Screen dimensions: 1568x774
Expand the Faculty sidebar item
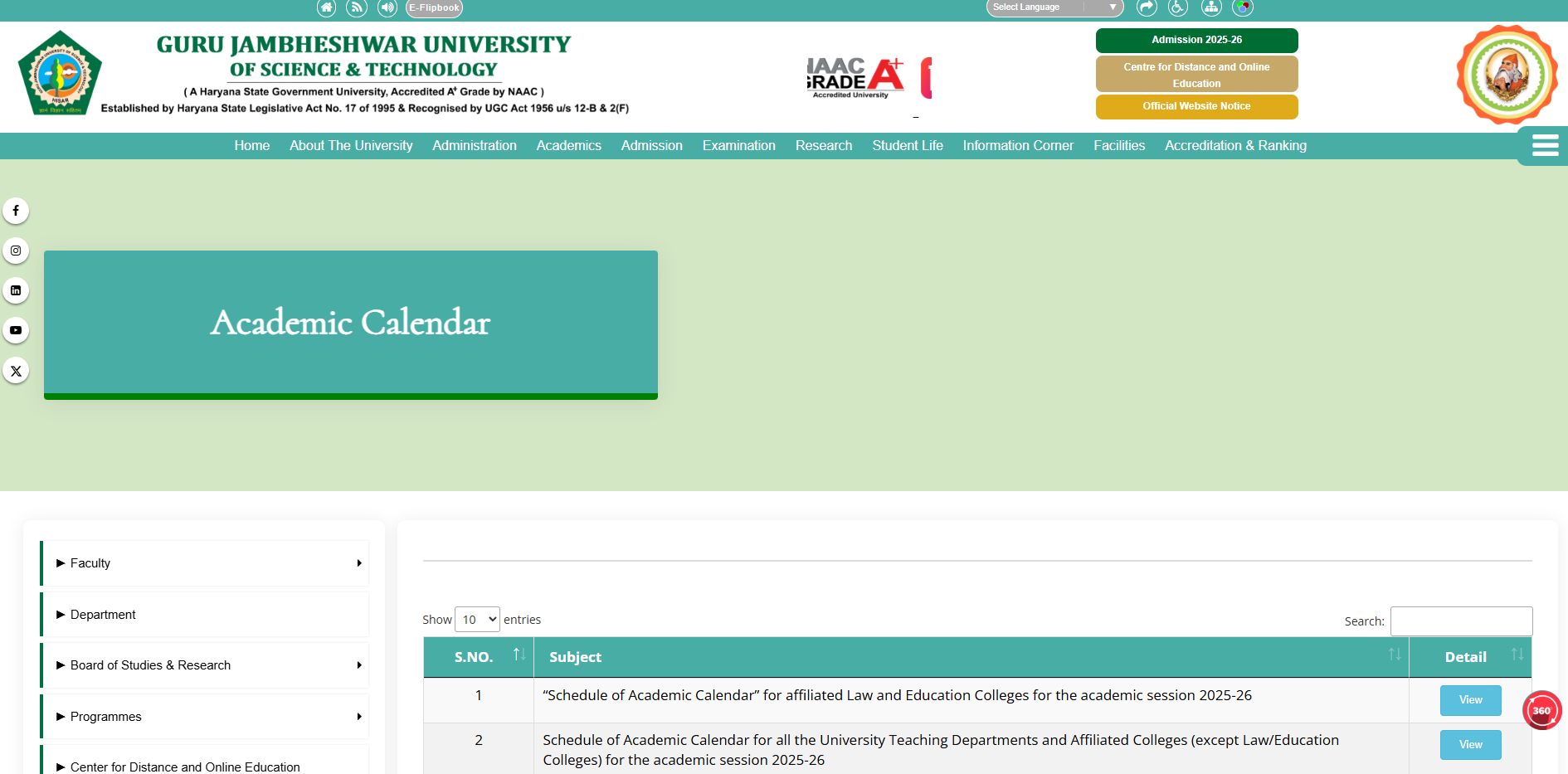205,563
